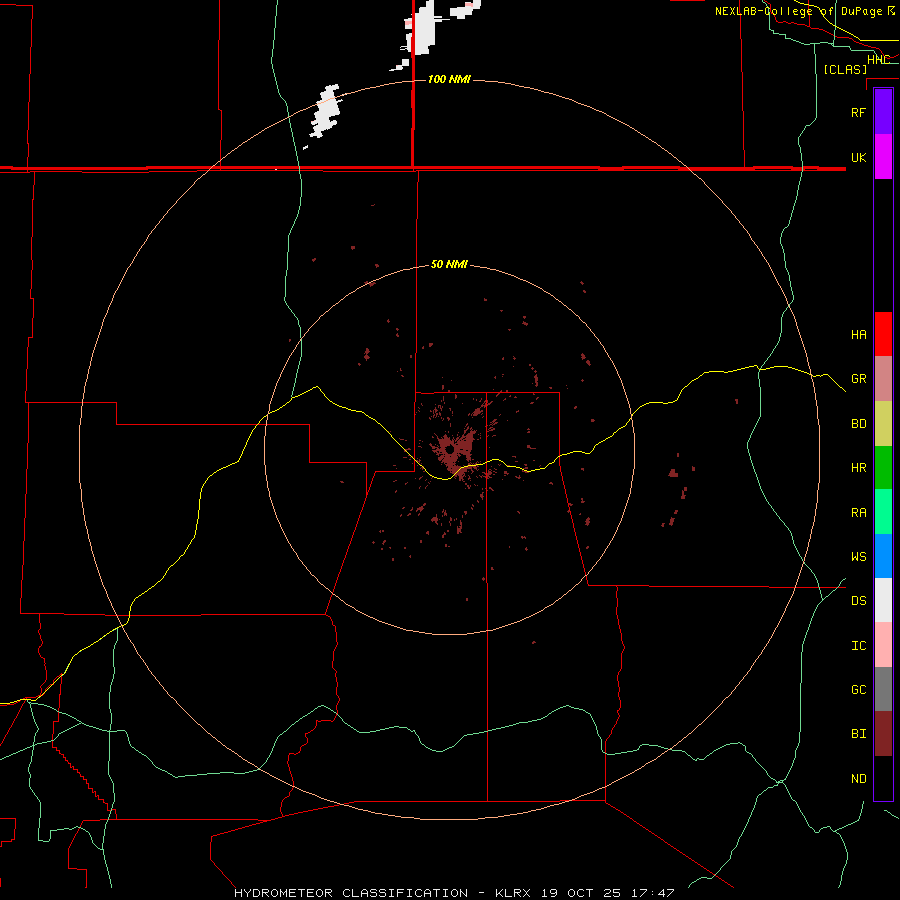Click the HA legend label

click(x=859, y=334)
